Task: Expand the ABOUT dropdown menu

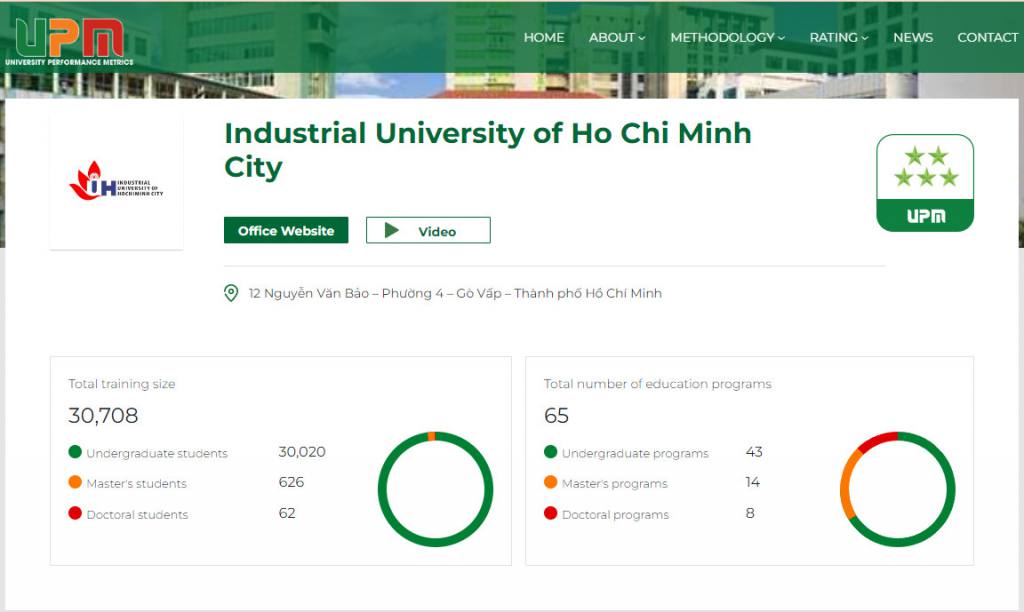Action: click(616, 37)
